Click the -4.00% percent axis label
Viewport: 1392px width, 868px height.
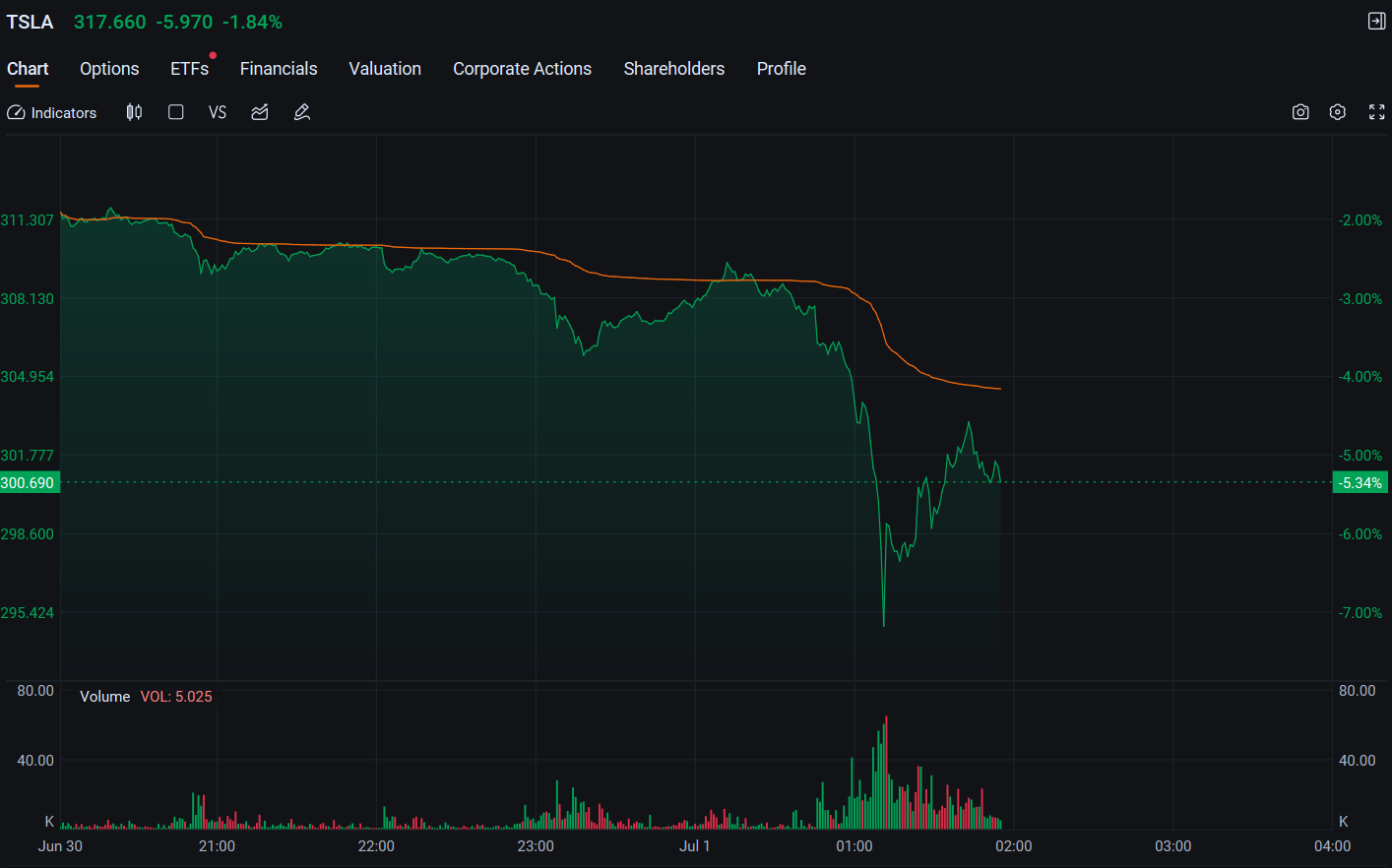pos(1360,377)
